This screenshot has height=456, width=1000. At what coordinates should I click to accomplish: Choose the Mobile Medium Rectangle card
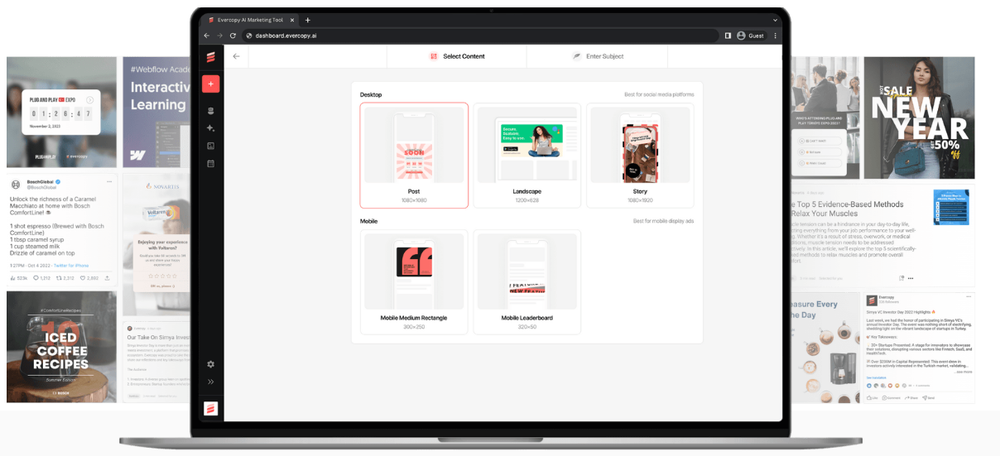point(414,282)
